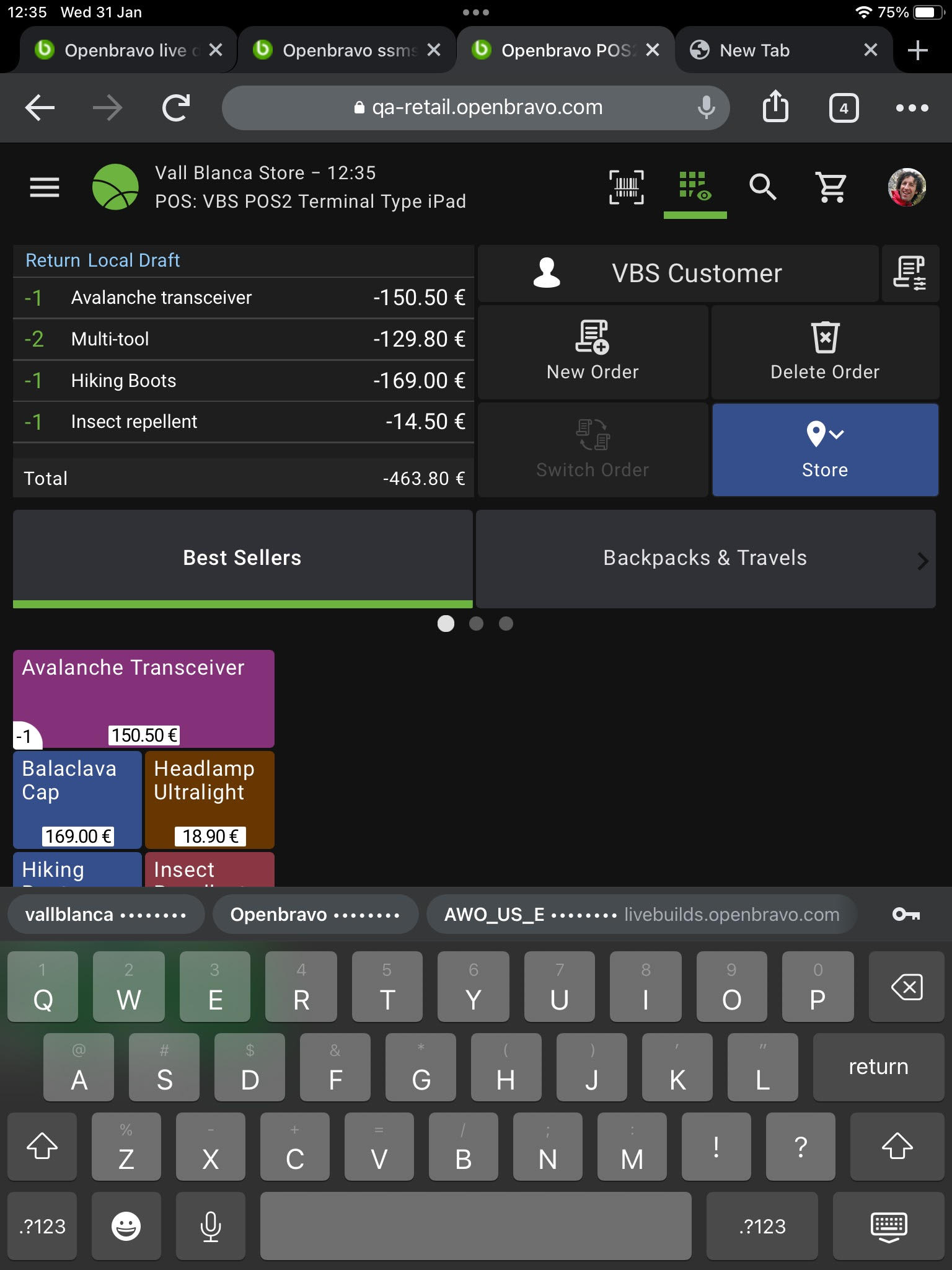Viewport: 952px width, 1270px height.
Task: Tap the backspace key
Action: click(x=906, y=987)
